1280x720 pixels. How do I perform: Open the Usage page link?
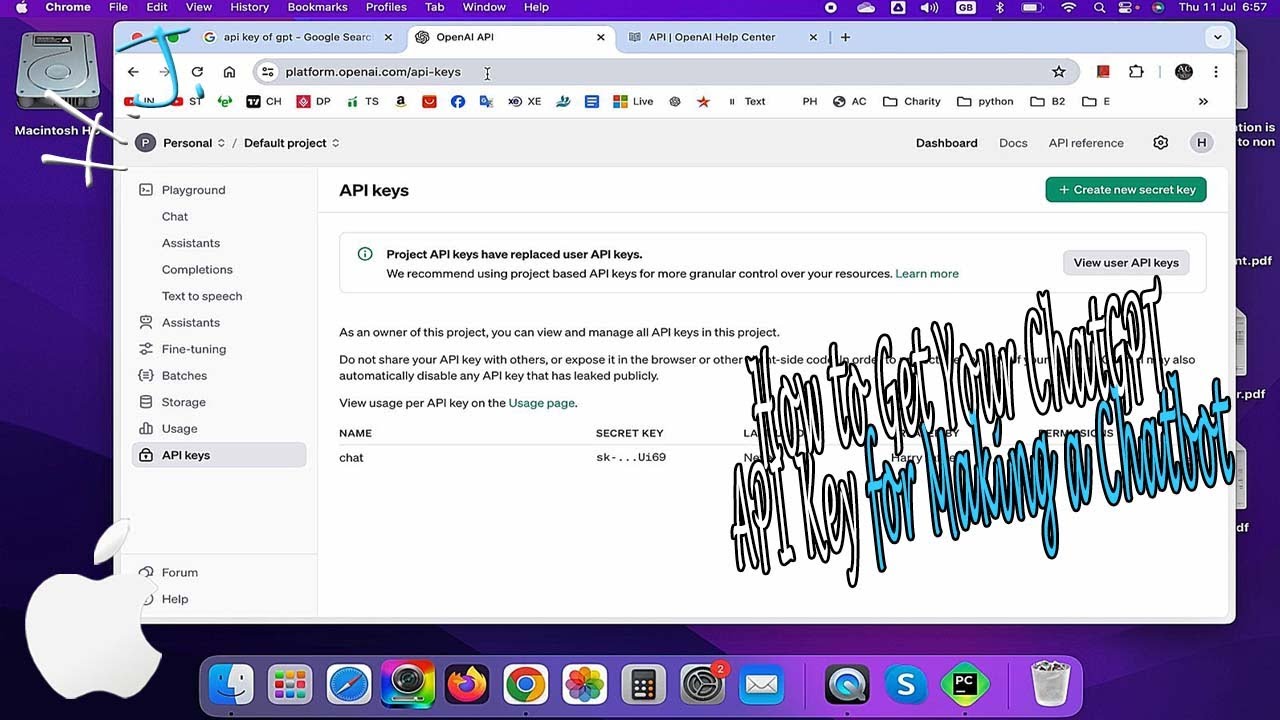click(541, 403)
